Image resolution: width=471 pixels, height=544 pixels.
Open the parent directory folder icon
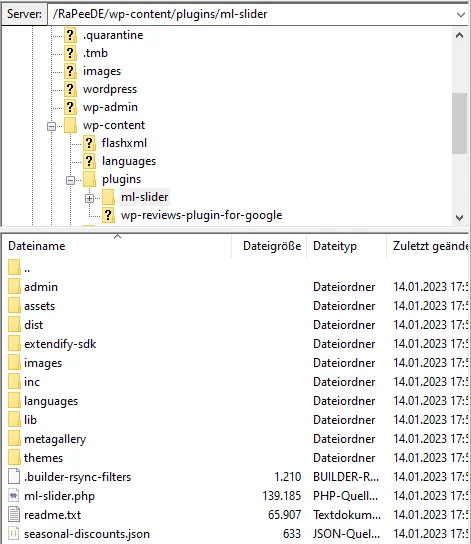[14, 267]
